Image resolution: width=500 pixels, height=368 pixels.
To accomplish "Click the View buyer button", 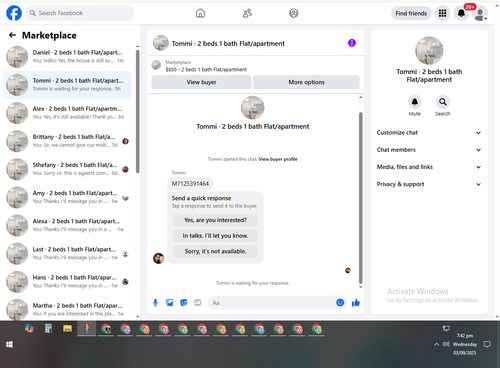I will click(x=201, y=82).
